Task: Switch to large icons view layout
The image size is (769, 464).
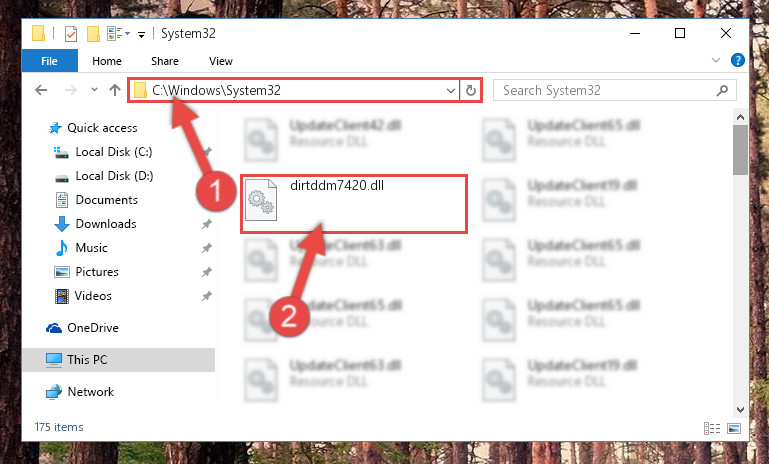Action: 734,428
